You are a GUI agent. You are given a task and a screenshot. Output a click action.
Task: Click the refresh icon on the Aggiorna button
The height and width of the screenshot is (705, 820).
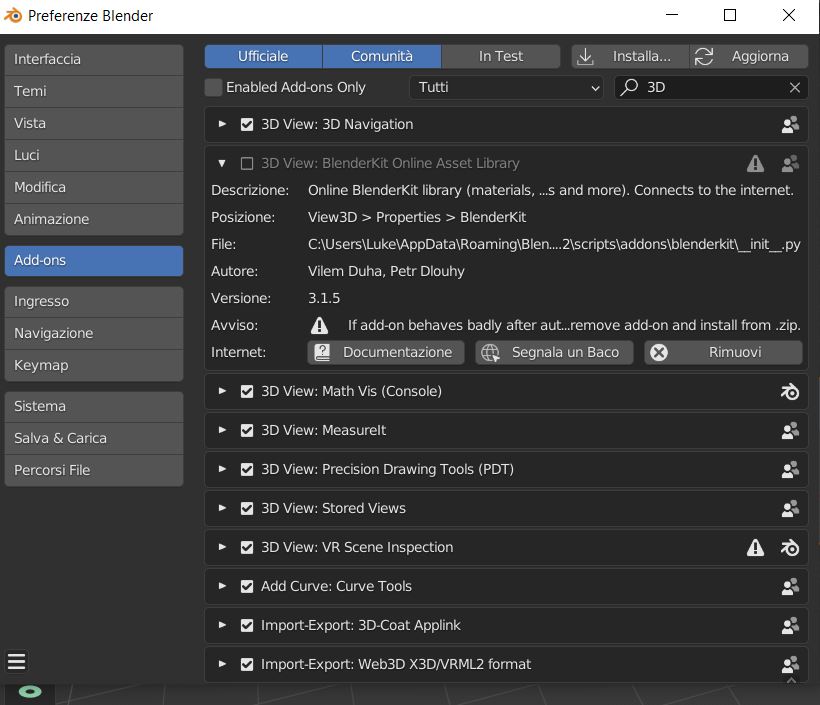click(x=704, y=56)
